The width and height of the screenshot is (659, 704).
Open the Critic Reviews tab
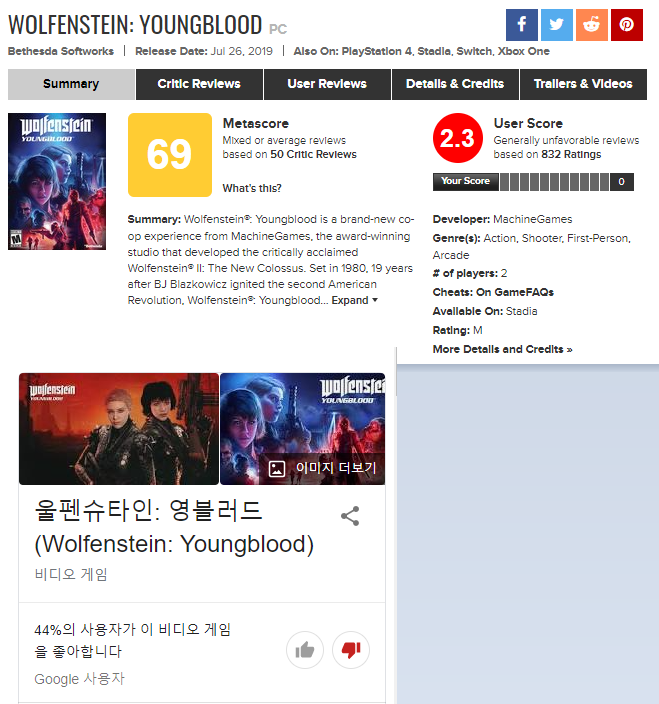(x=199, y=84)
